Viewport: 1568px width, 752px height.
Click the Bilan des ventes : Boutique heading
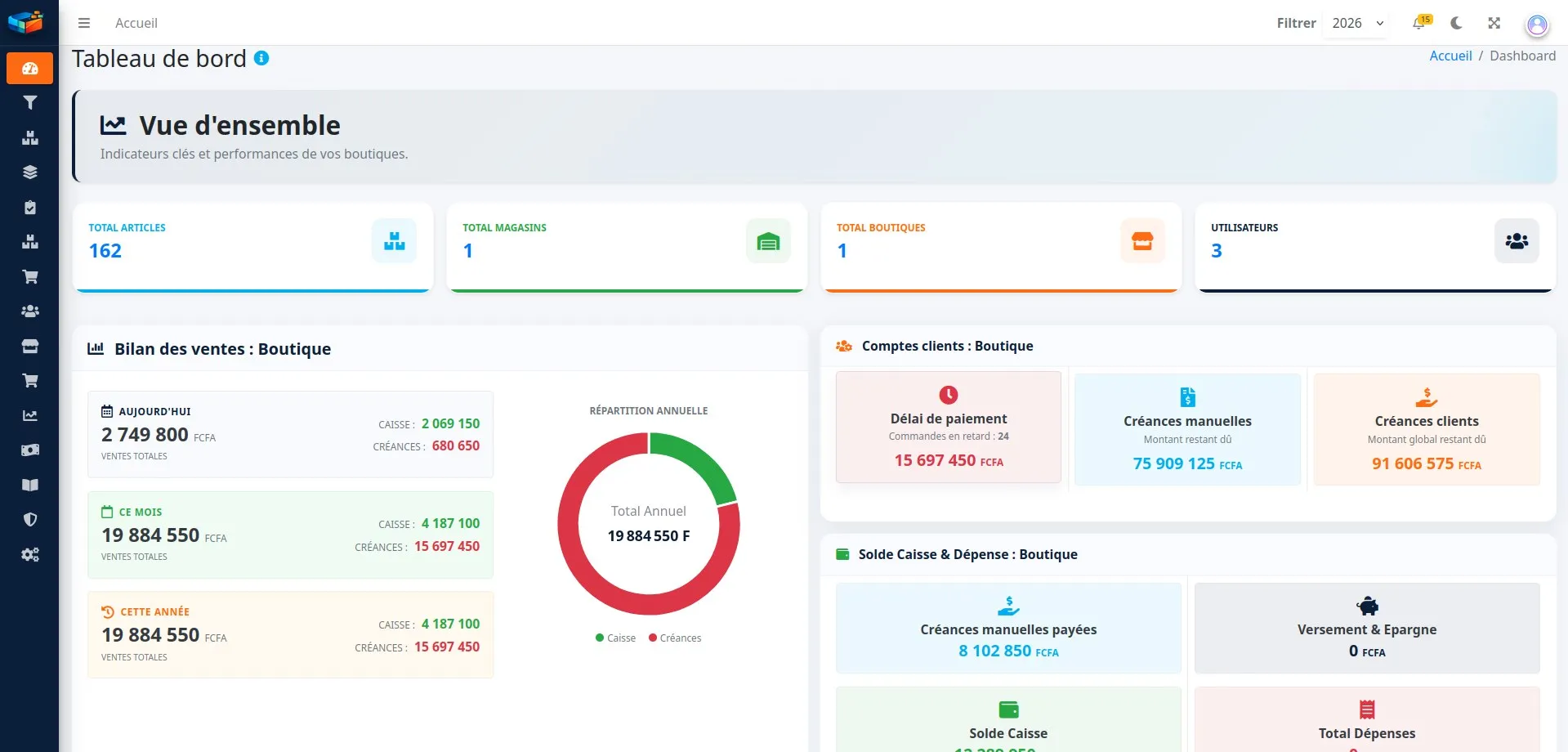pos(222,349)
